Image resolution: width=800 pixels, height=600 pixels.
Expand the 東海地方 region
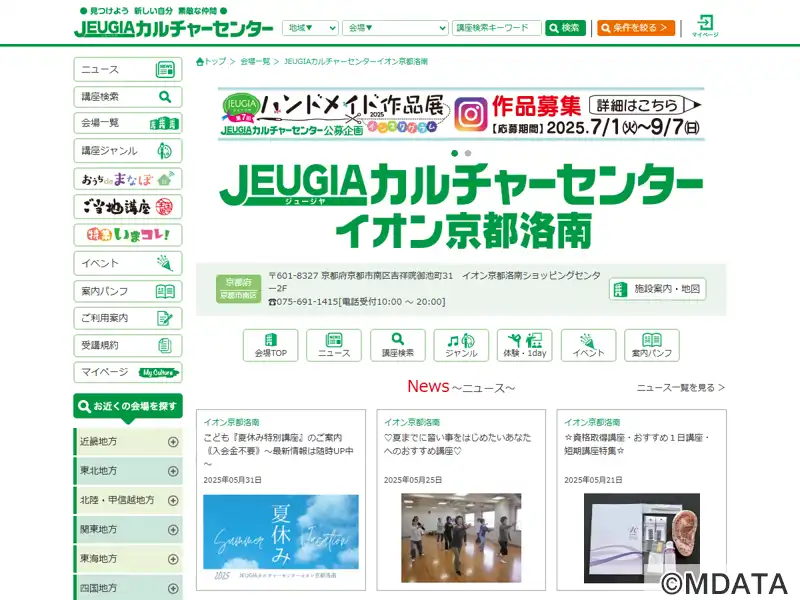point(128,559)
